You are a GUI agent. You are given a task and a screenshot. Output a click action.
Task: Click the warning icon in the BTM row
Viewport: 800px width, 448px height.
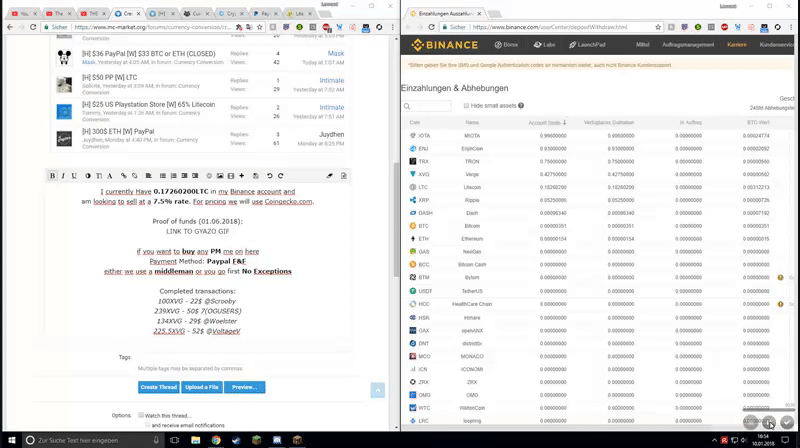[x=780, y=278]
